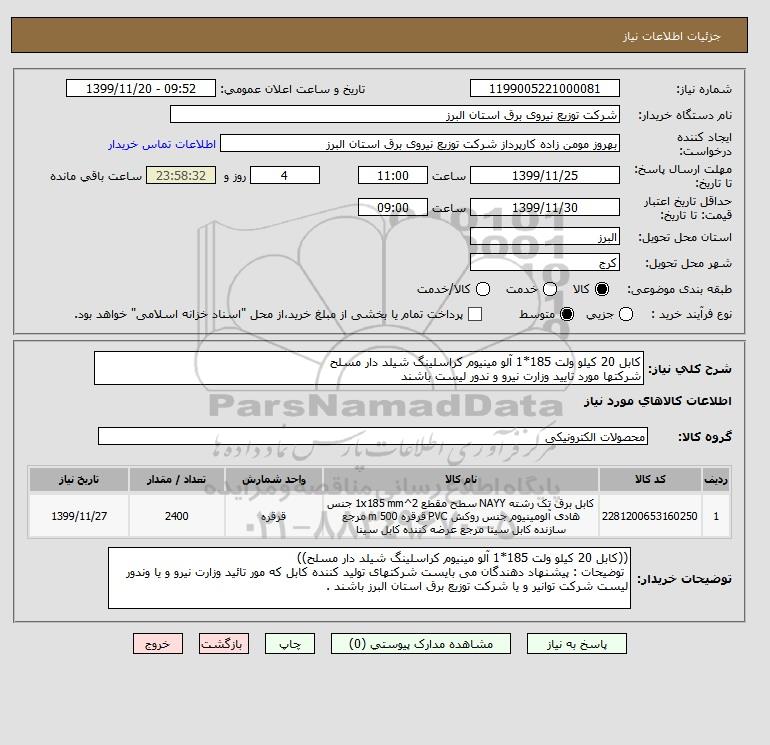The height and width of the screenshot is (745, 770).
Task: Click the اطلاعات کالاهای مورد نیاز section title
Action: pyautogui.click(x=658, y=401)
